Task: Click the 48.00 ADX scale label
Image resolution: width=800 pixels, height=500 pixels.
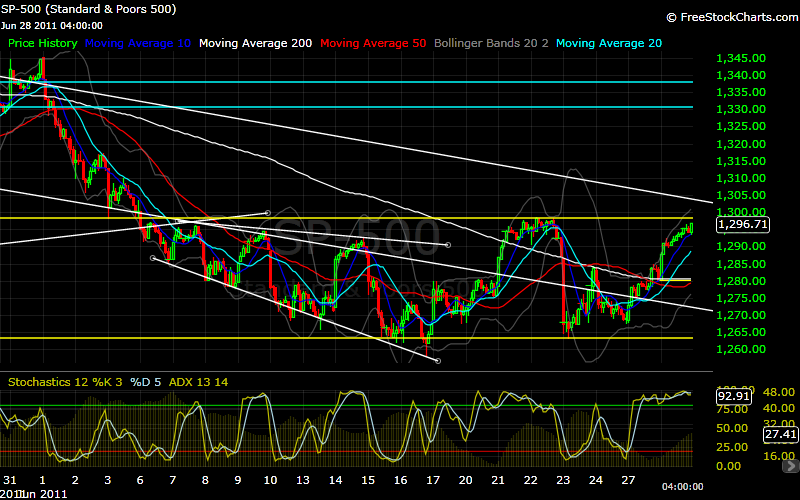Action: 779,392
